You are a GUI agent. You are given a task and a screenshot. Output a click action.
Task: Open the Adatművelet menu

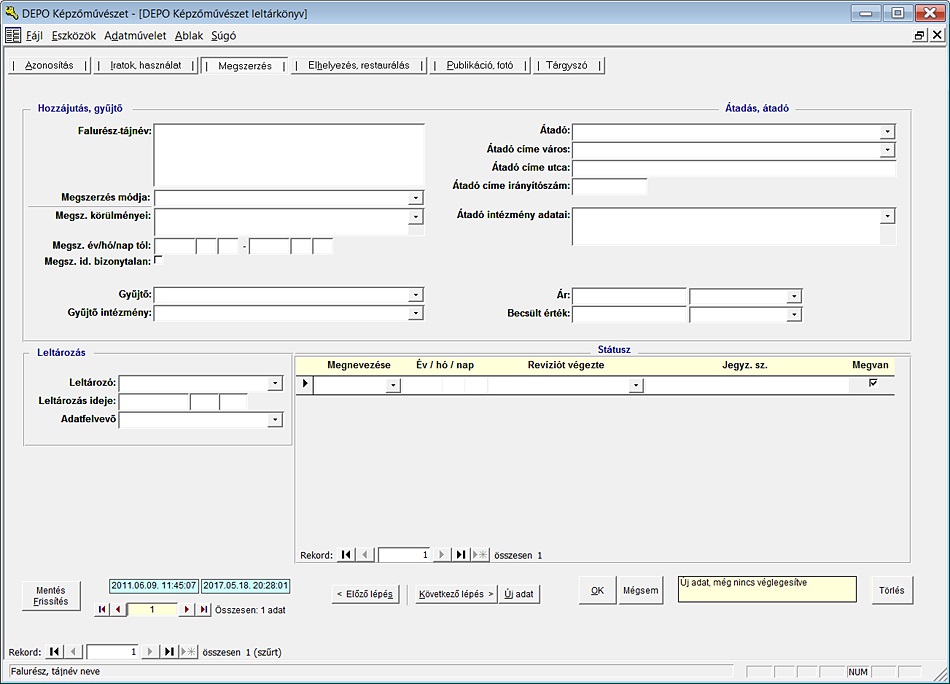click(135, 35)
